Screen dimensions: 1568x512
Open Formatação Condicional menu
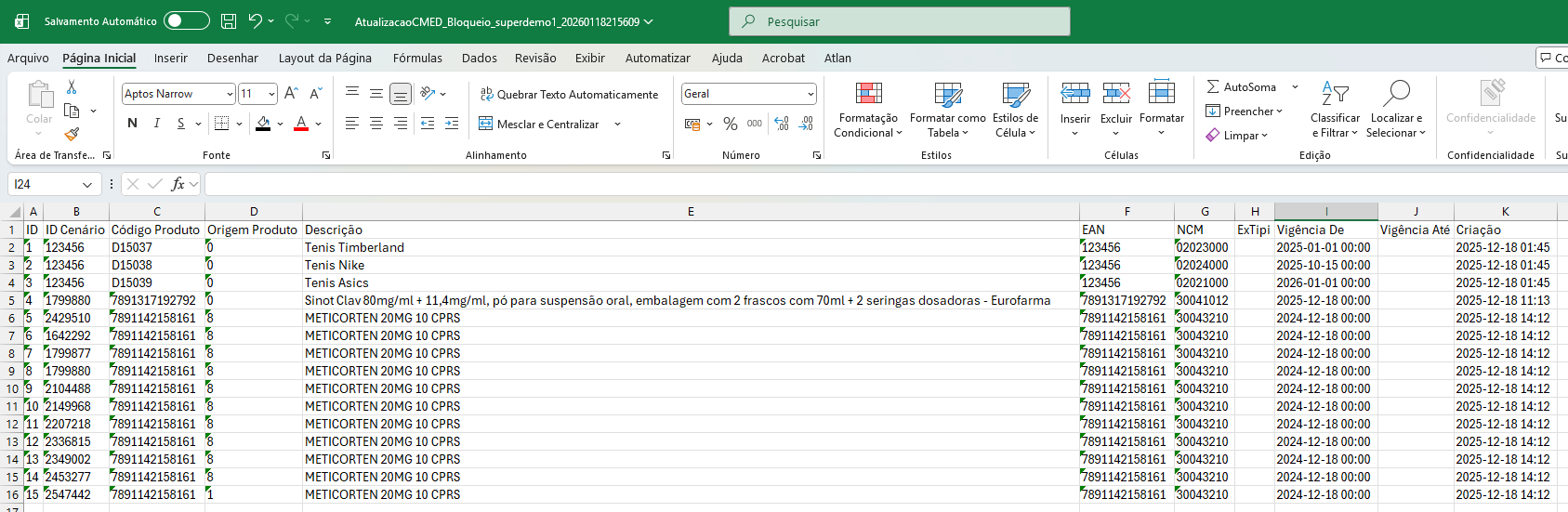click(x=868, y=110)
